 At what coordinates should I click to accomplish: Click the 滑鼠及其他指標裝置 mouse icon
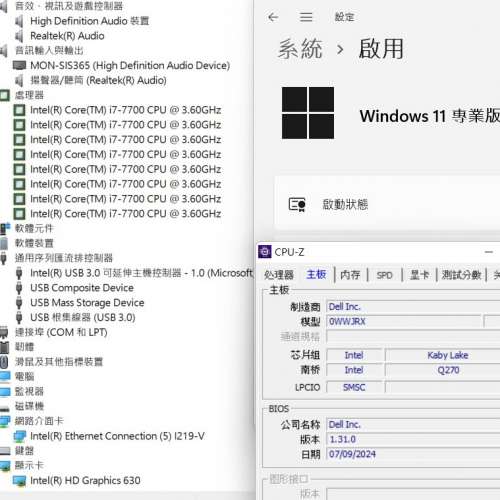(4, 362)
